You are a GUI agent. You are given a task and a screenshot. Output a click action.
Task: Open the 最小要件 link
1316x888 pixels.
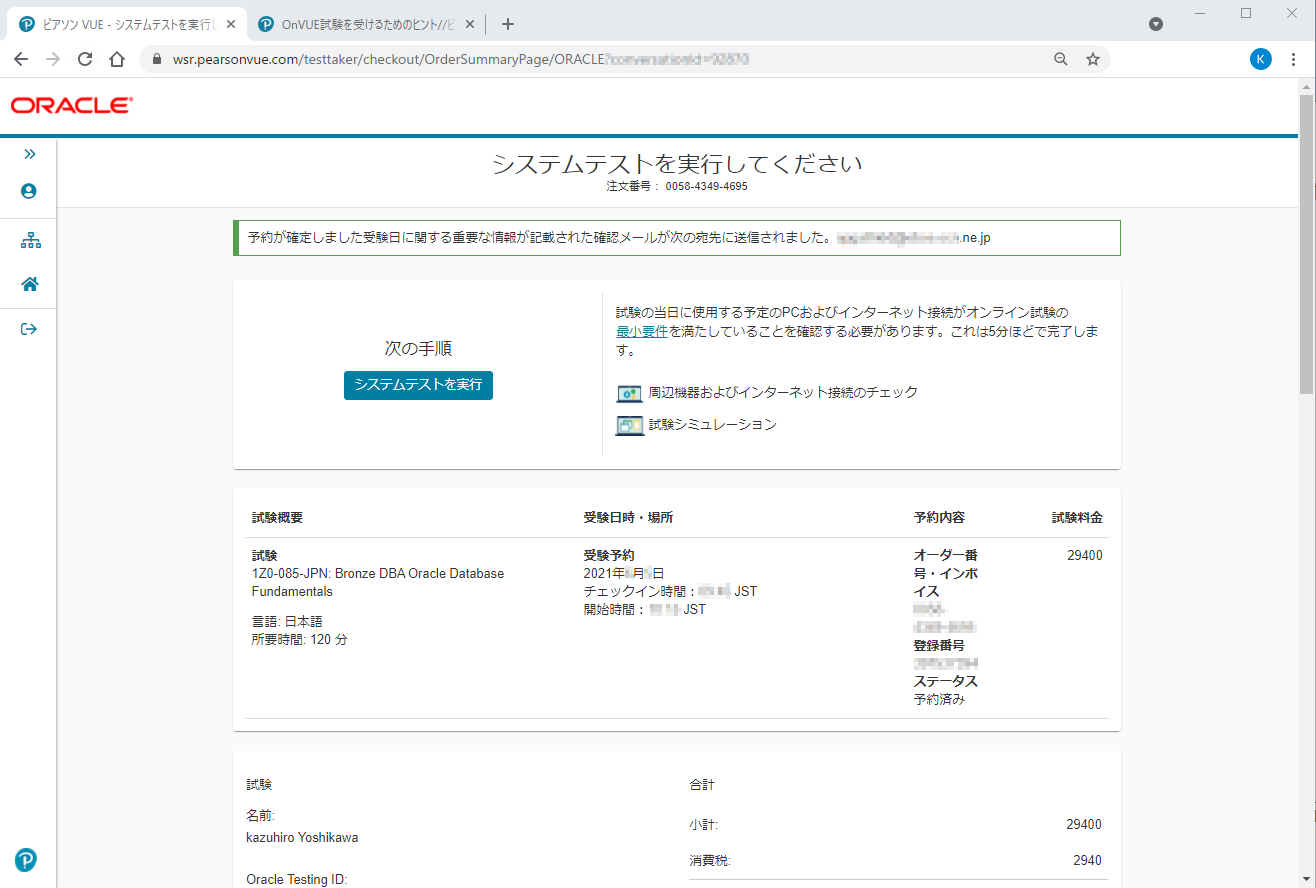[641, 331]
